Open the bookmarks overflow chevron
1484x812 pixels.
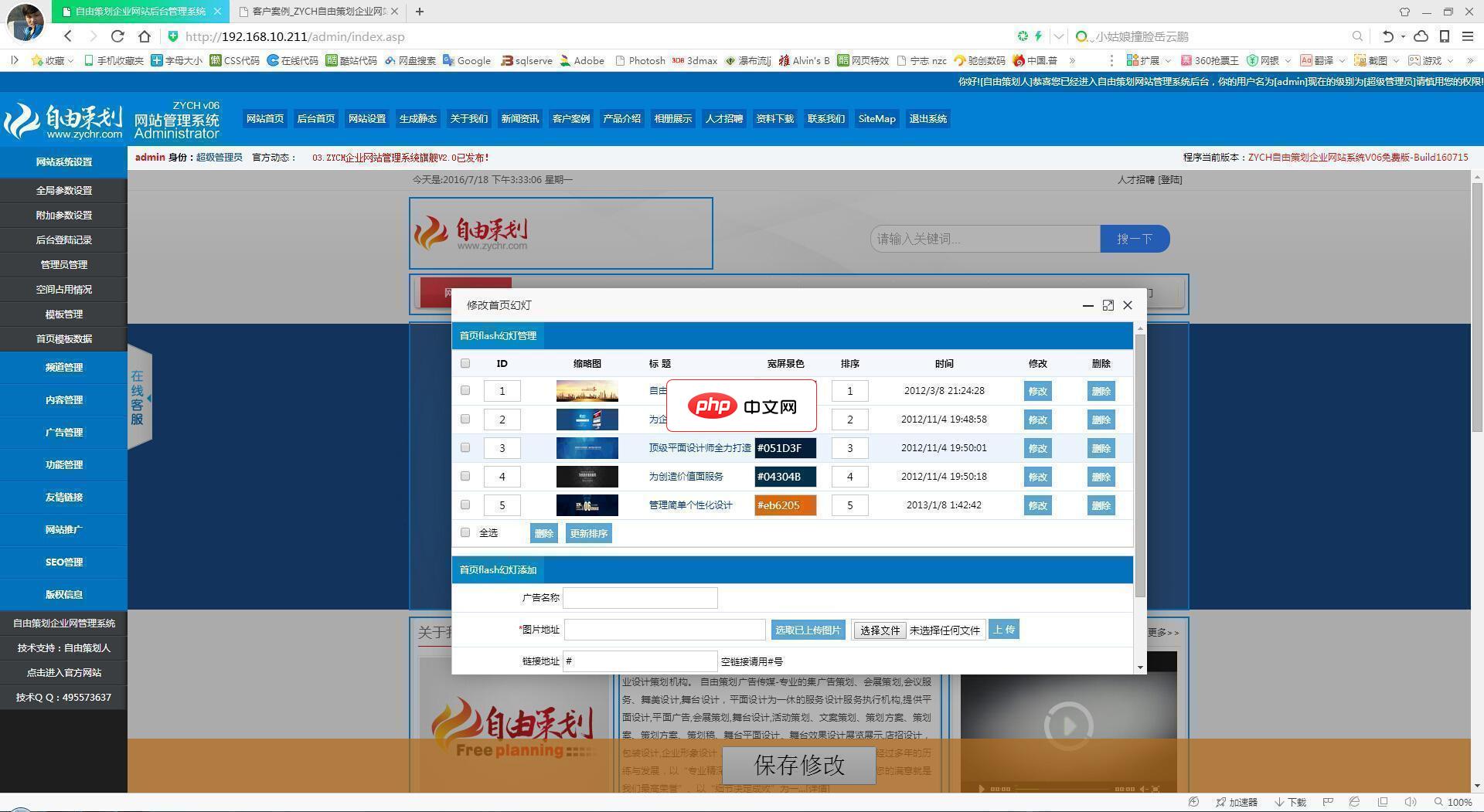1073,60
